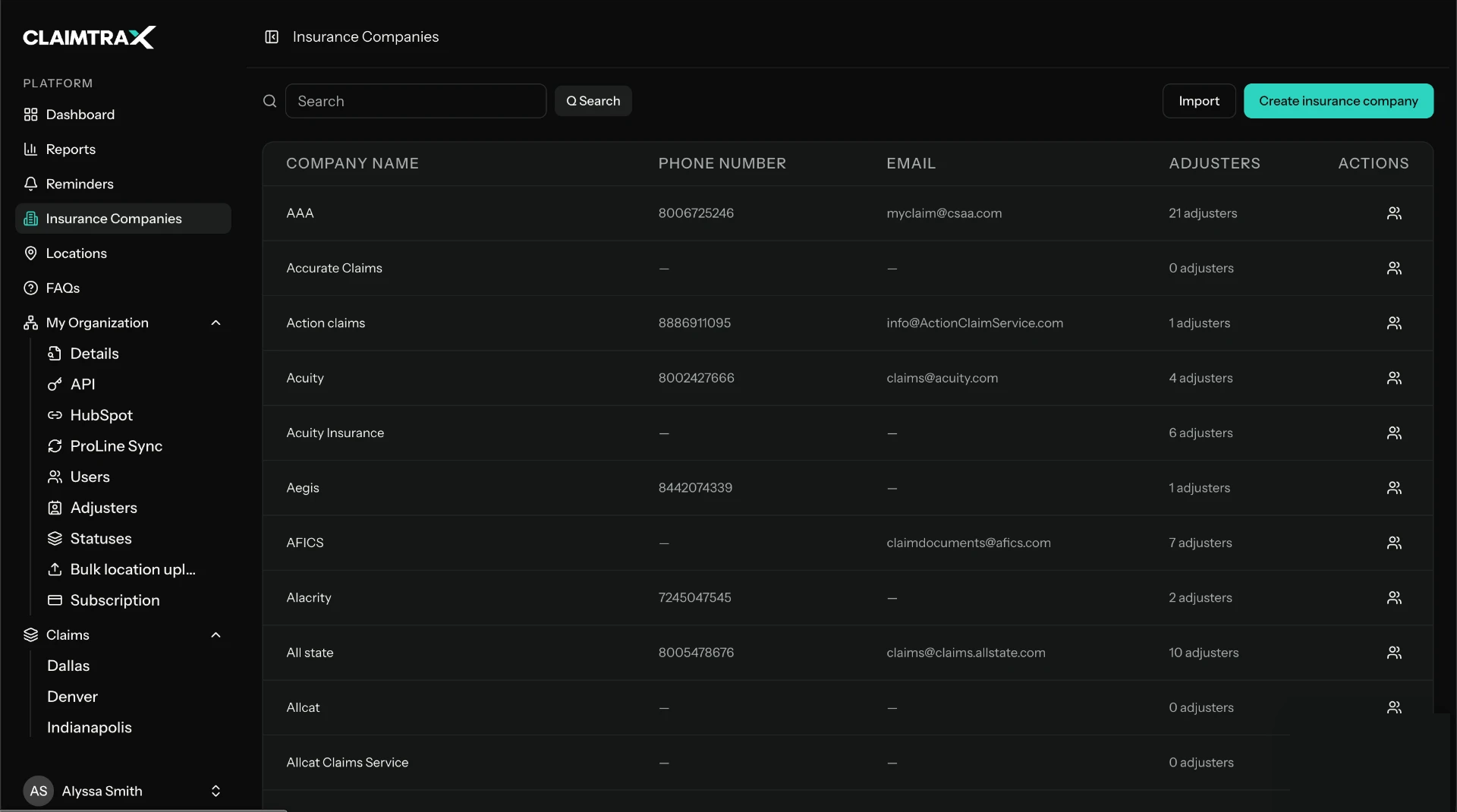
Task: View adjusters icon for Acuity Insurance row
Action: (1394, 433)
